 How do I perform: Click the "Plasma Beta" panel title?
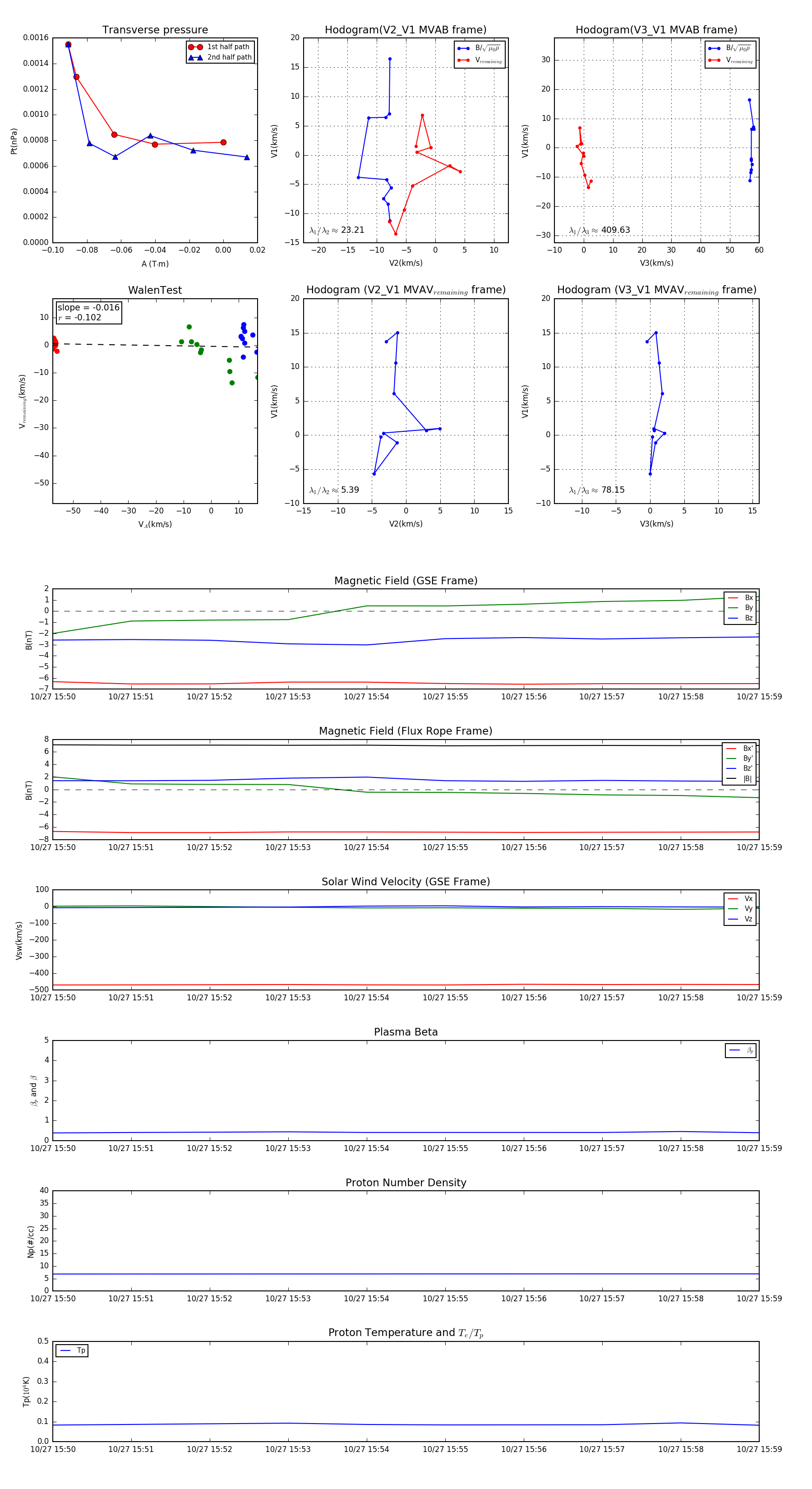coord(406,1032)
